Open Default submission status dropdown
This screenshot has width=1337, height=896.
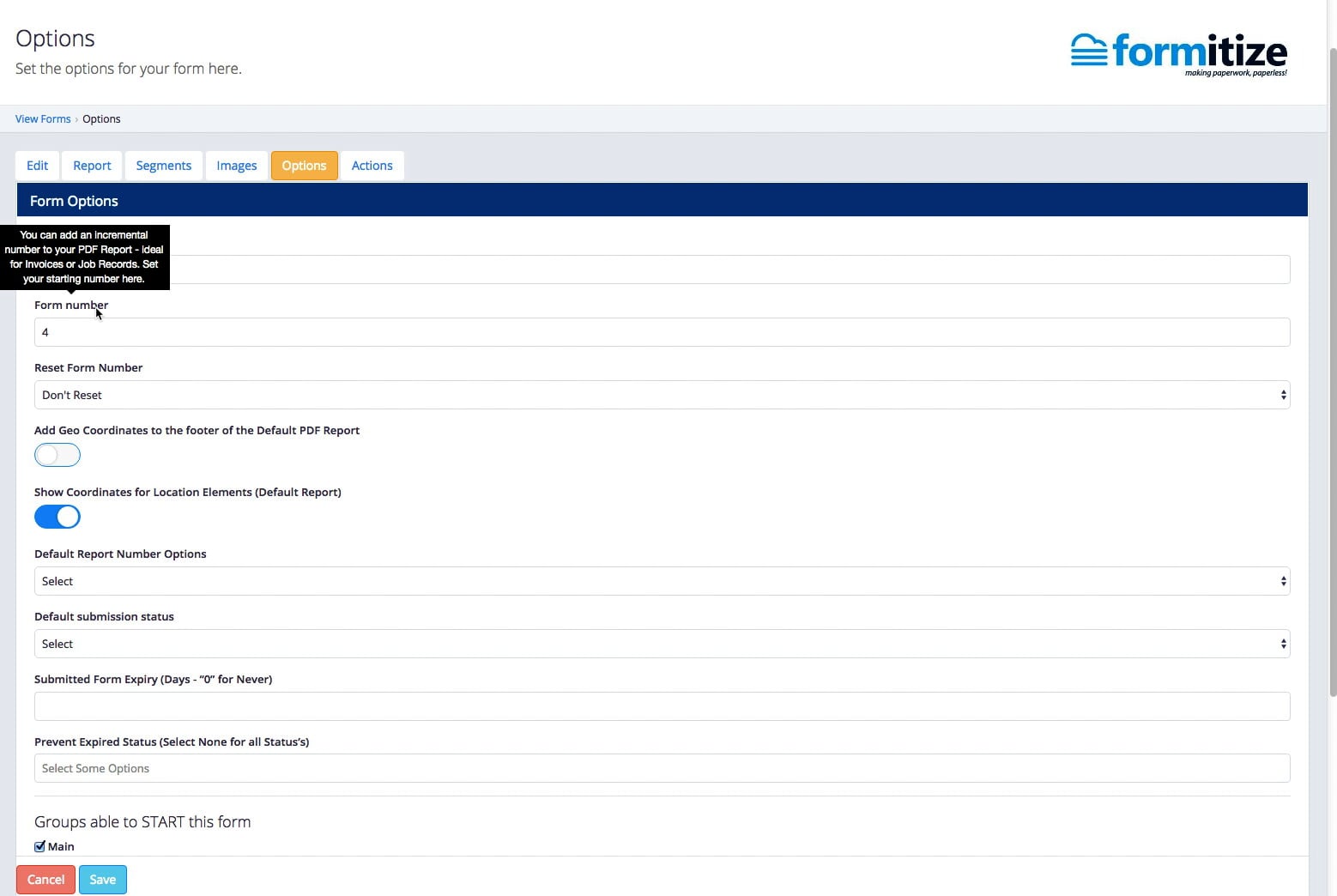coord(662,644)
